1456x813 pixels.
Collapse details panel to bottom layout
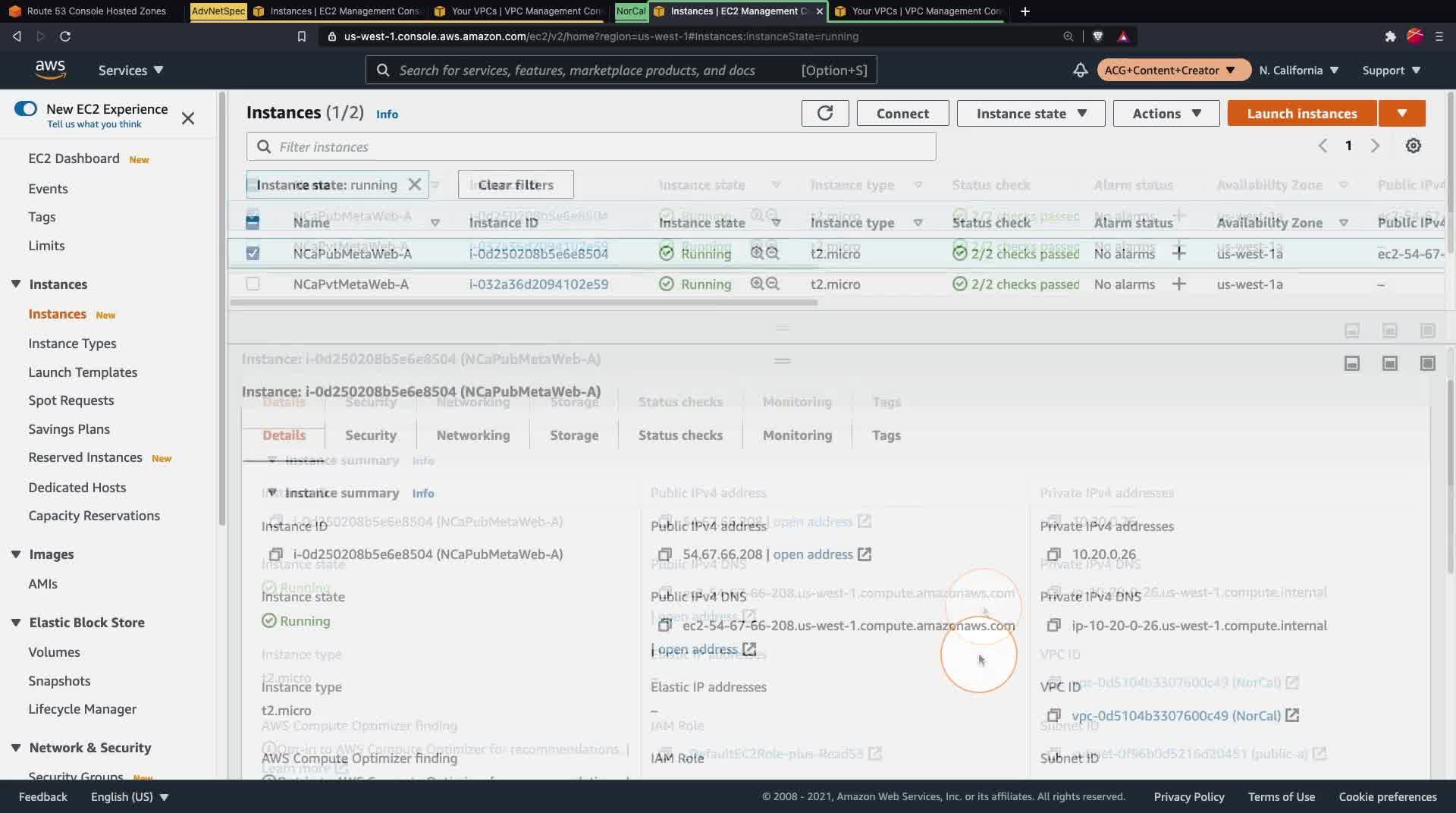pos(1351,363)
